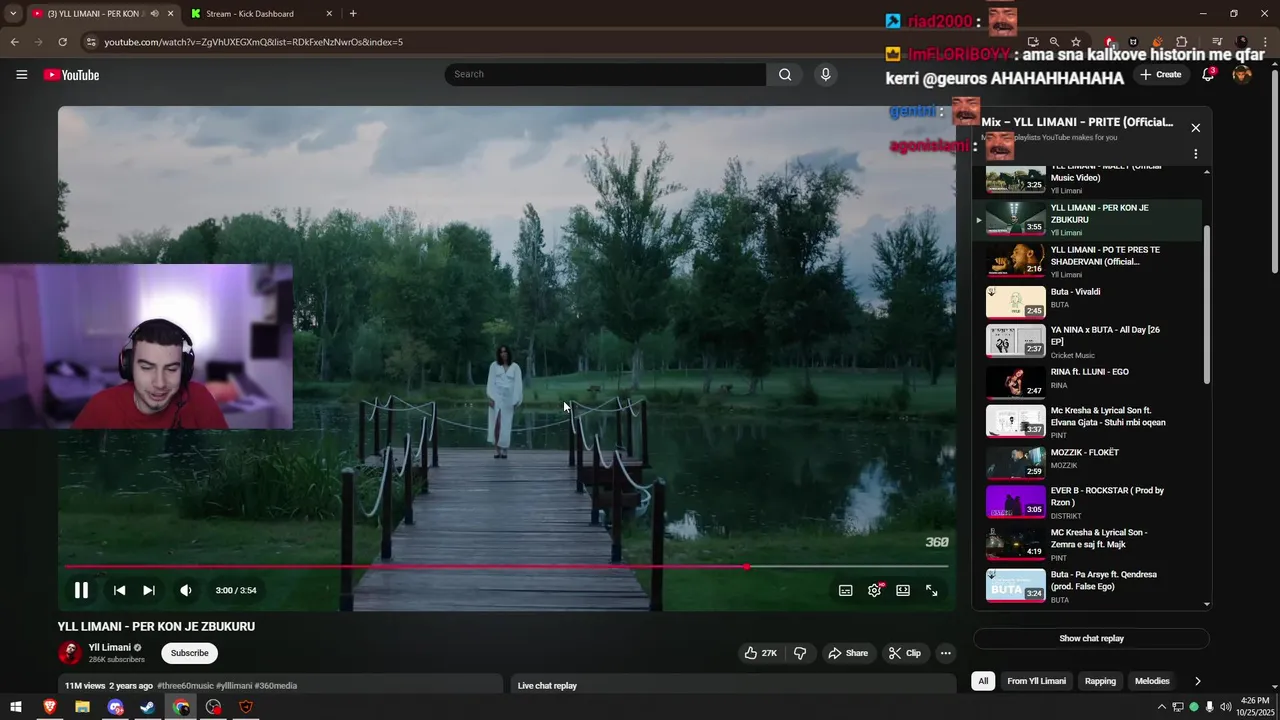
Task: Open the system volume speaker icon
Action: coord(1226,707)
